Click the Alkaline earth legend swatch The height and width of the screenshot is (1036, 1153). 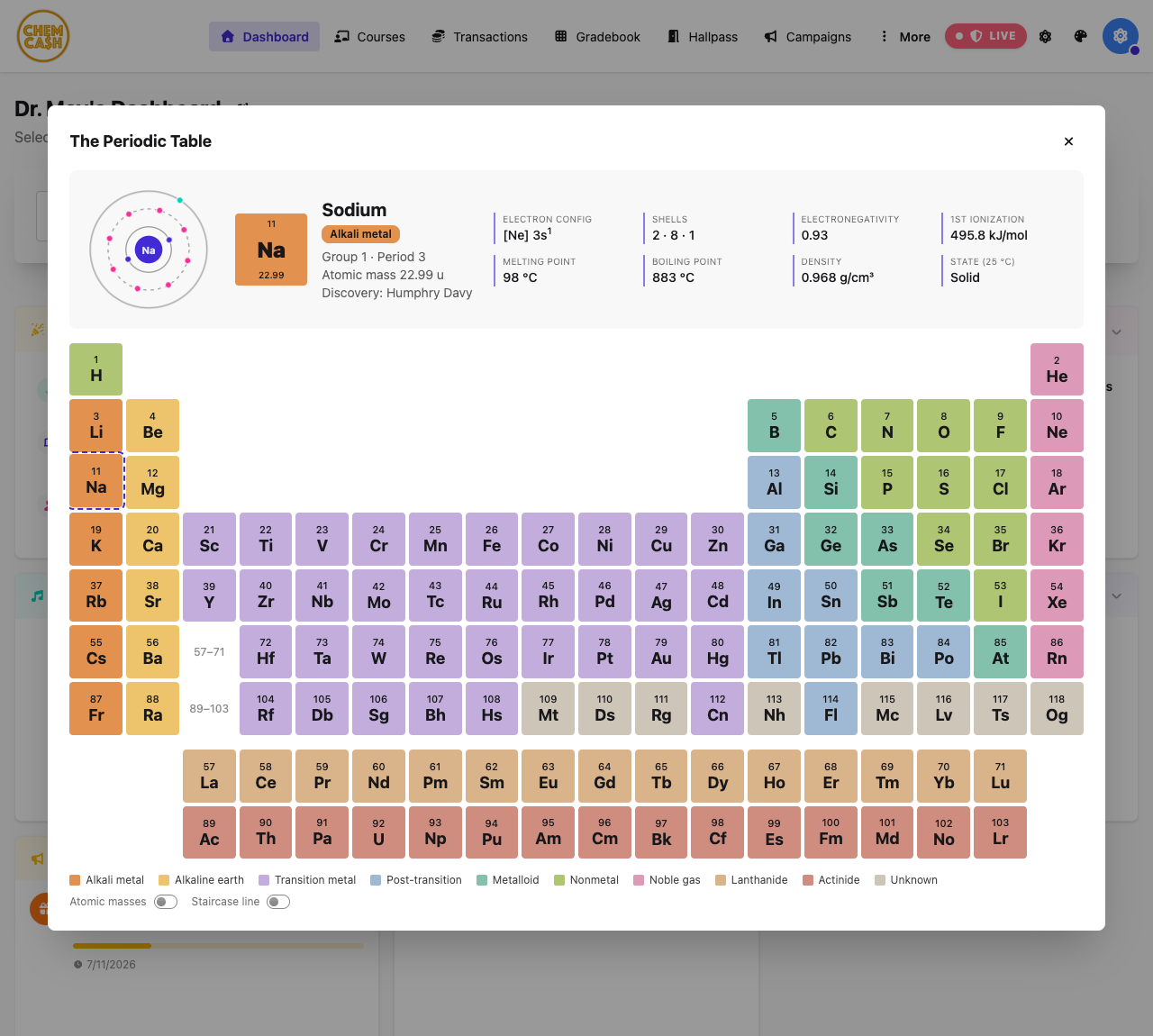click(x=164, y=880)
